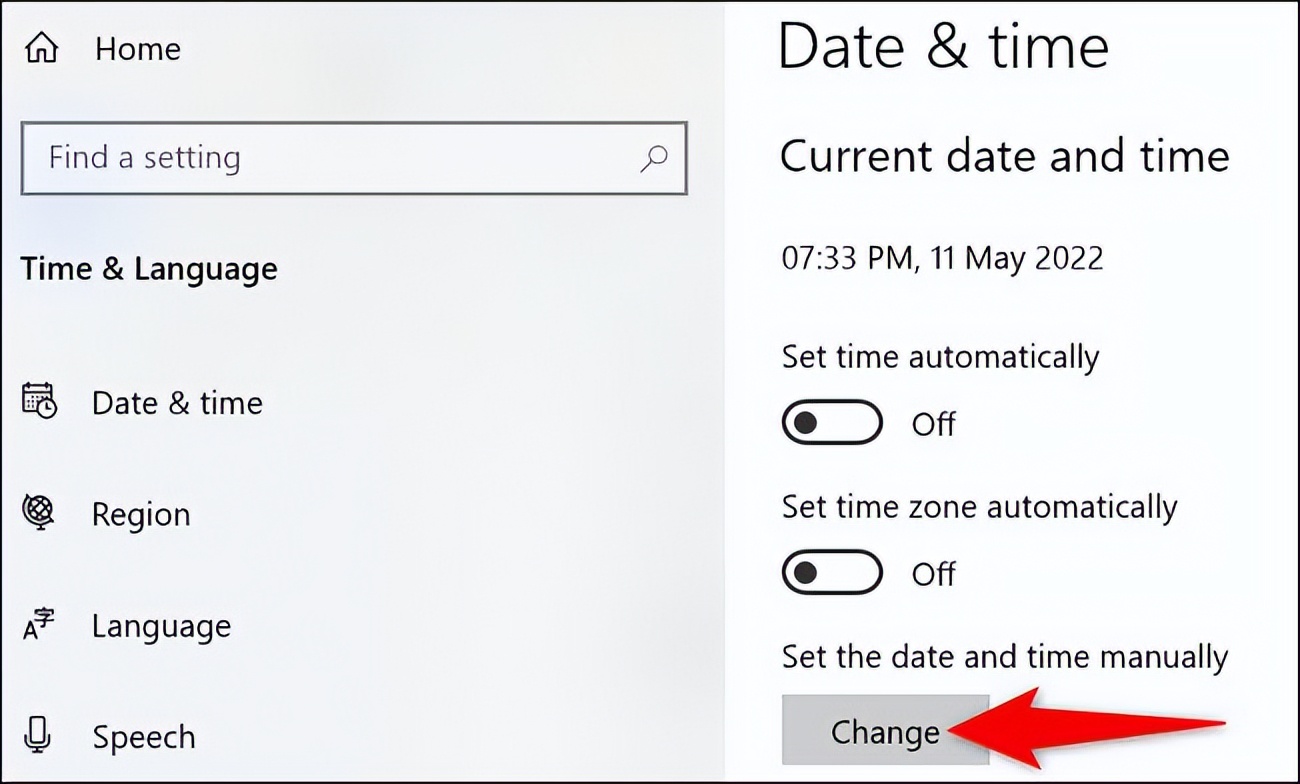1300x784 pixels.
Task: Navigate to Language settings
Action: pyautogui.click(x=161, y=625)
